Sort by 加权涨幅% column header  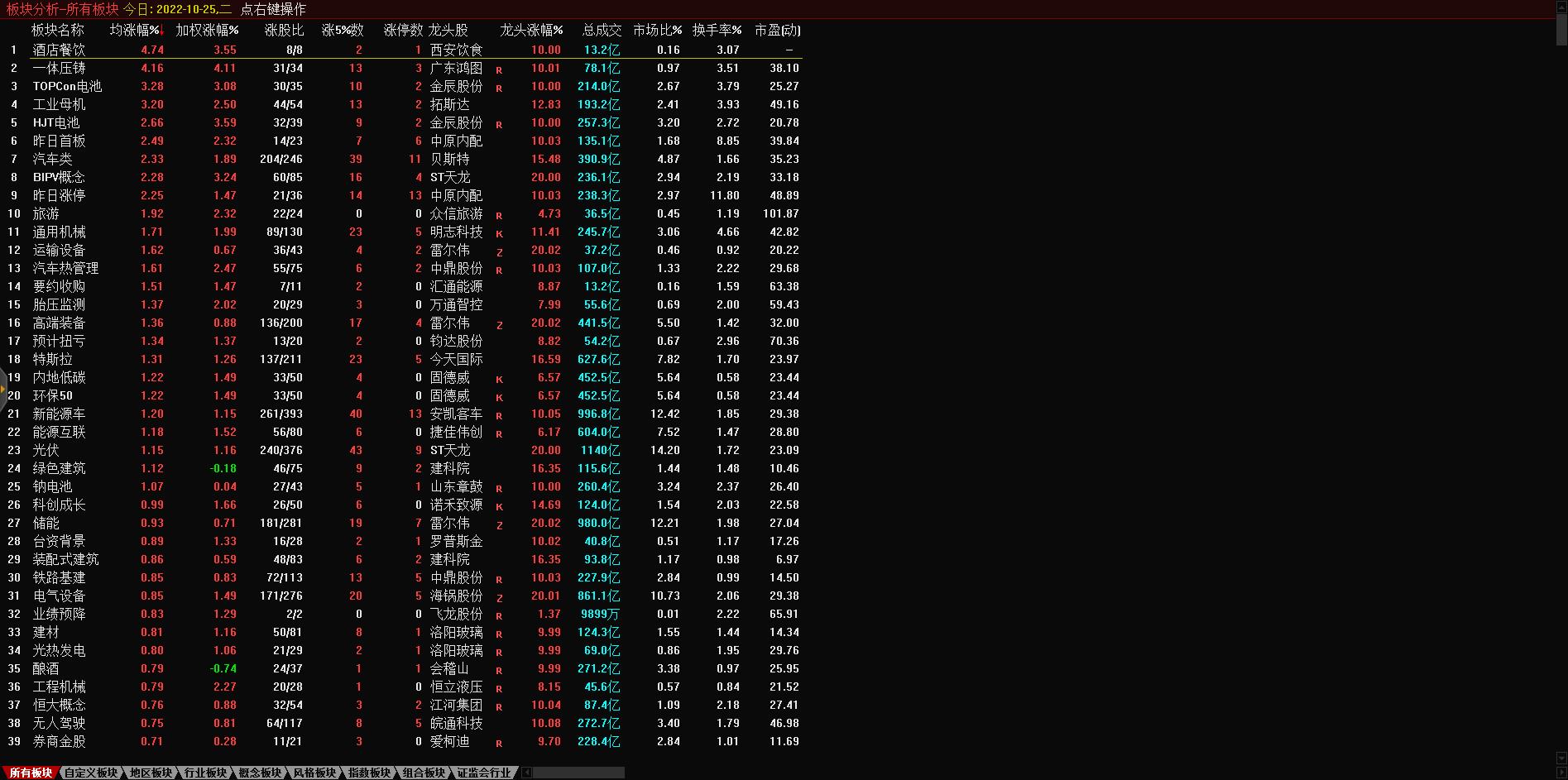click(x=207, y=30)
